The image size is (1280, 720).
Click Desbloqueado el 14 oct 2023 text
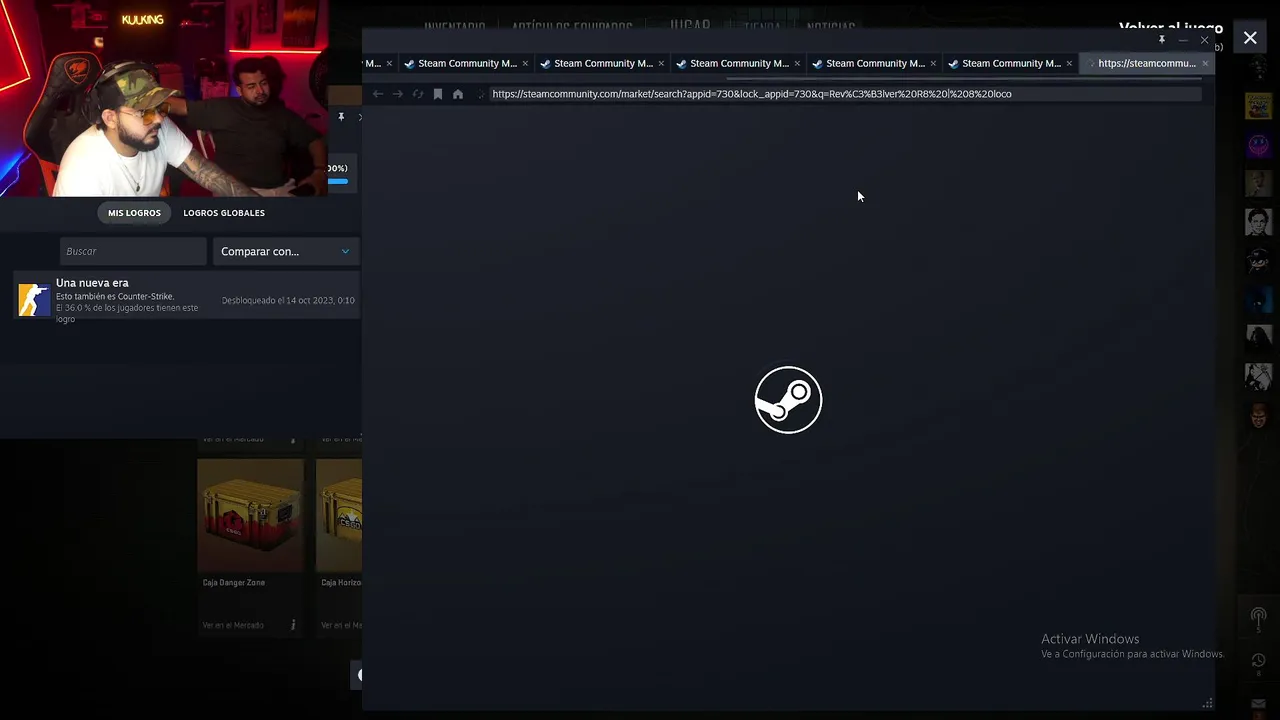pyautogui.click(x=288, y=300)
